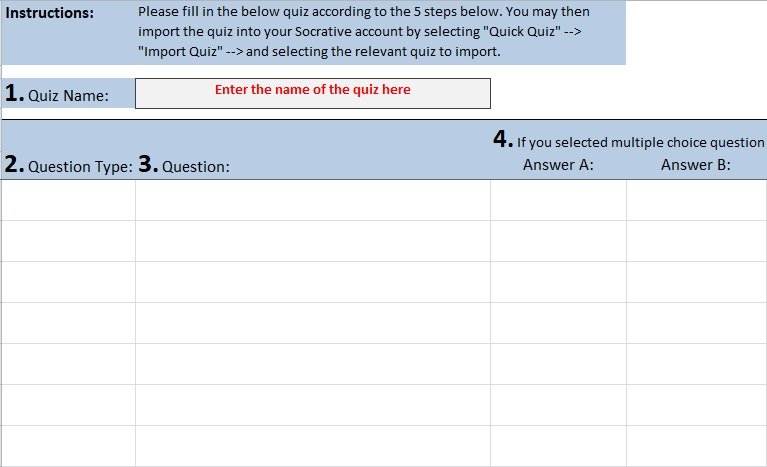Select first Question Type cell
Viewport: 767px width, 467px height.
click(x=68, y=200)
